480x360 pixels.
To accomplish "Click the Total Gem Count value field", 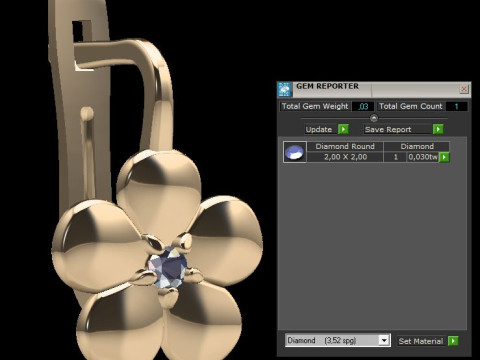I will [x=456, y=106].
